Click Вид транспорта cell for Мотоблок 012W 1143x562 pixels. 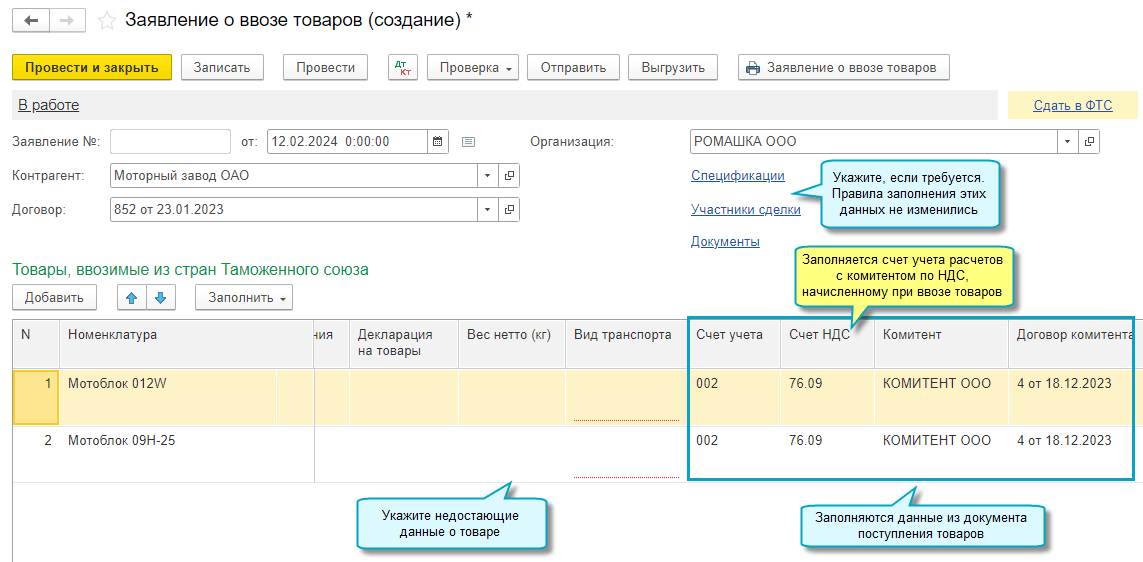pos(625,397)
